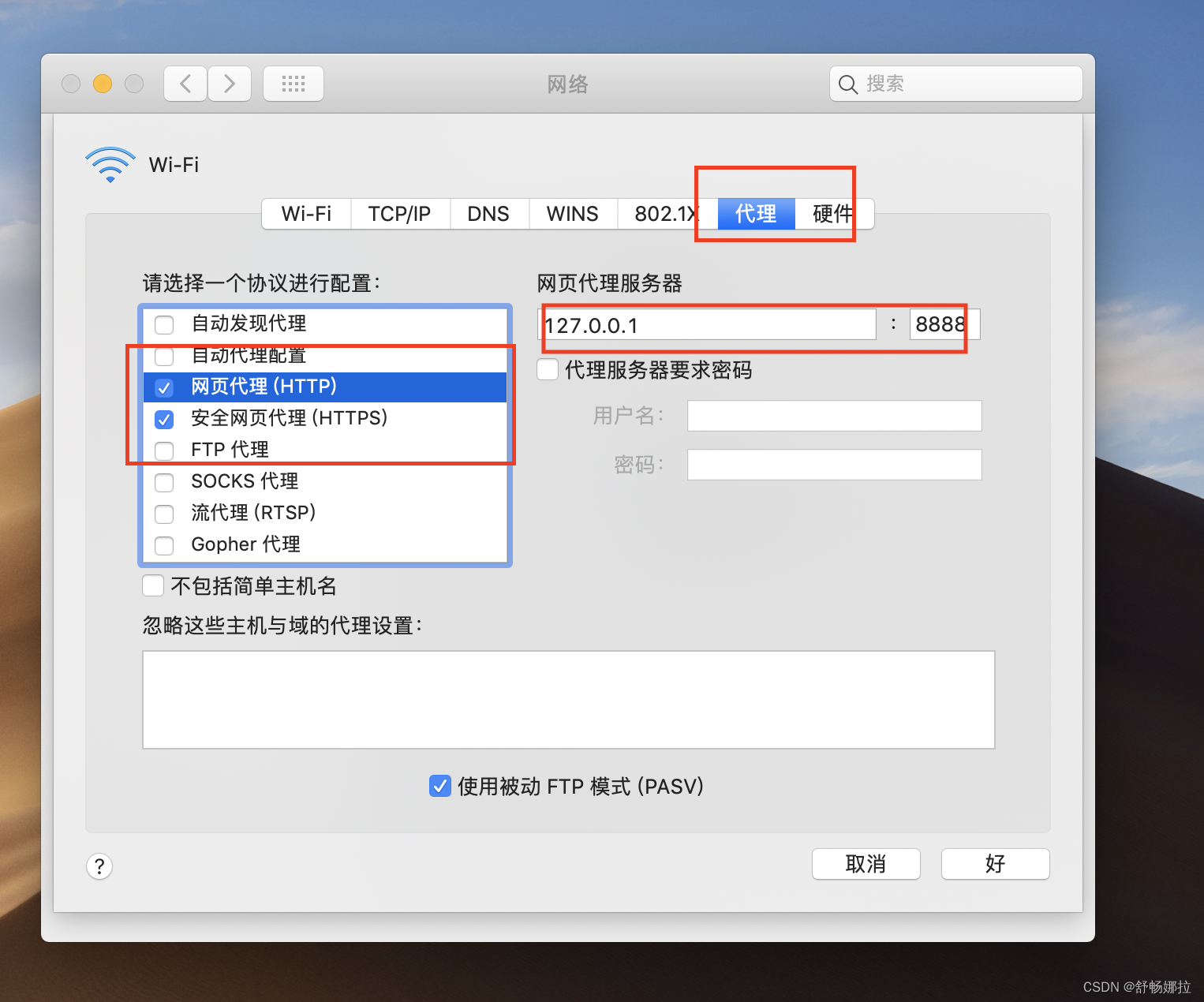Viewport: 1204px width, 1002px height.
Task: Open help with the question mark button
Action: 99,866
